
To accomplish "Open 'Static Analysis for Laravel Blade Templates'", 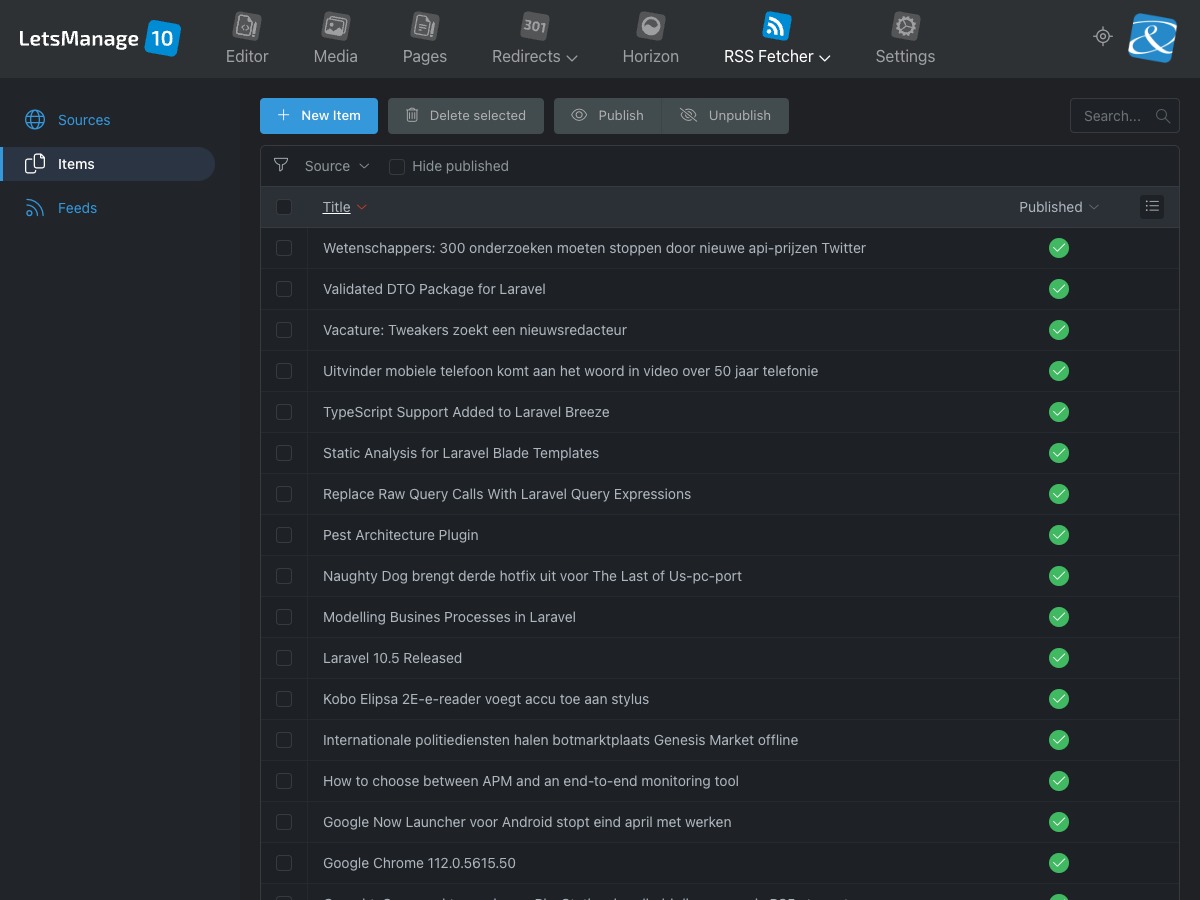I will (x=461, y=453).
